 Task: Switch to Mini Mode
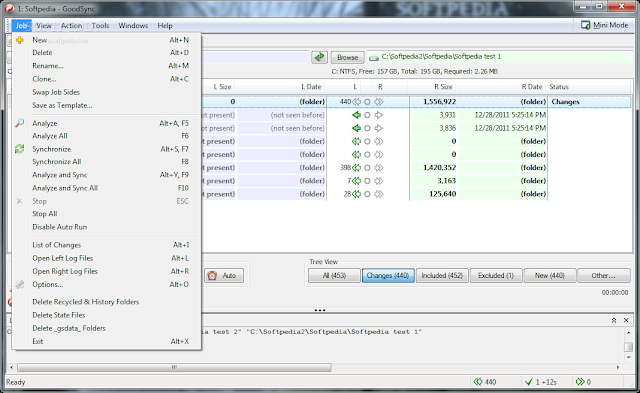[x=604, y=25]
